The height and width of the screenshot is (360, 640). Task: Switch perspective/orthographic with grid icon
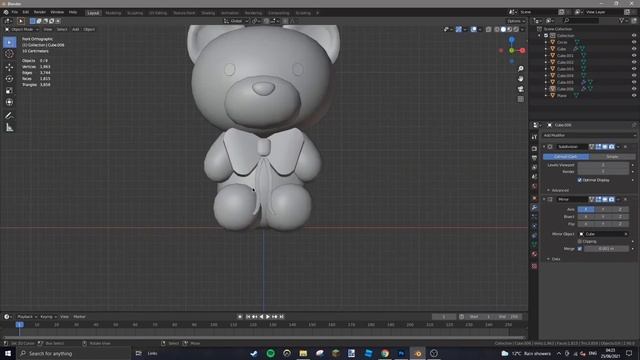tap(520, 99)
